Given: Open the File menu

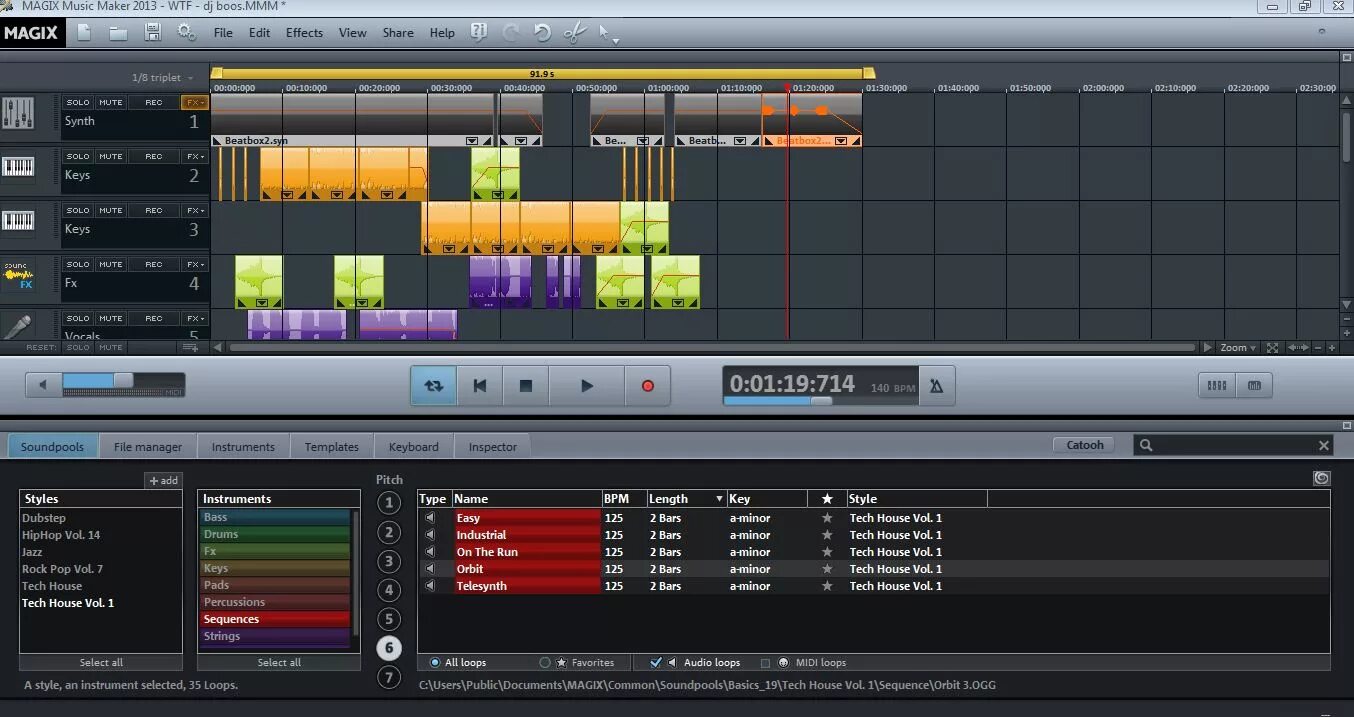Looking at the screenshot, I should [x=223, y=32].
